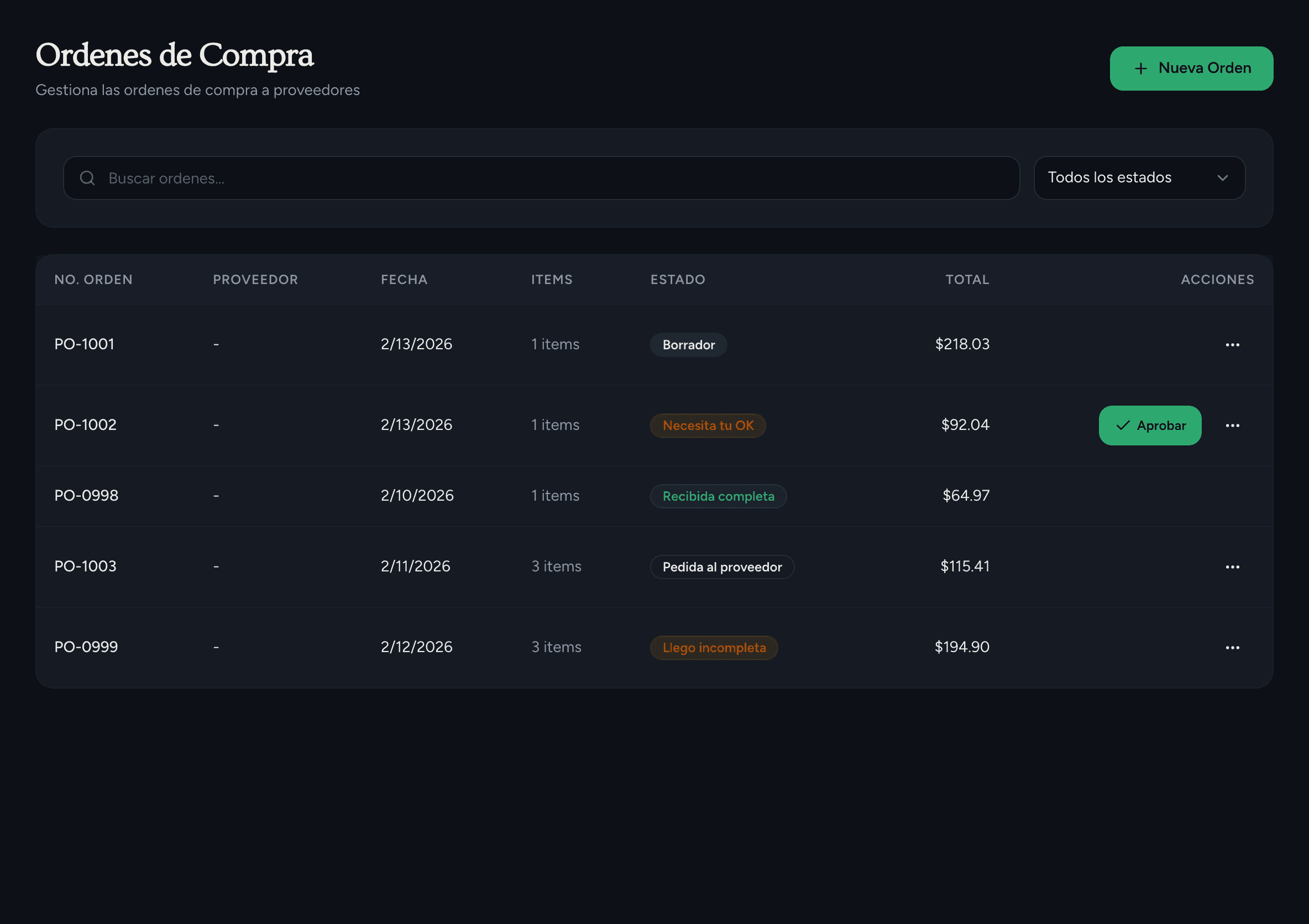1309x924 pixels.
Task: Open the actions menu for PO-1003
Action: coord(1232,567)
